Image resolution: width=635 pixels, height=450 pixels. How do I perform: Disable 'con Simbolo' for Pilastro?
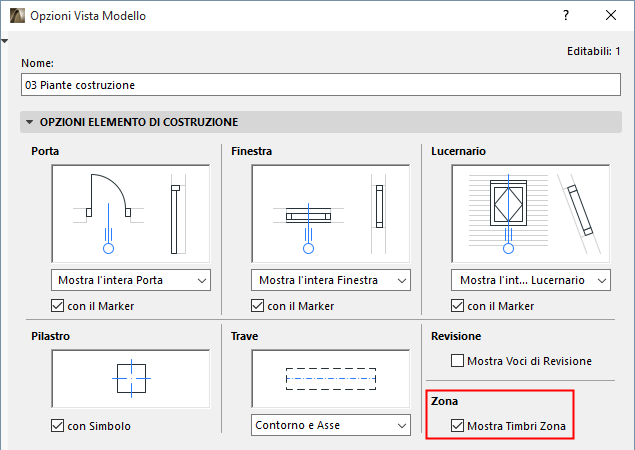pyautogui.click(x=59, y=426)
